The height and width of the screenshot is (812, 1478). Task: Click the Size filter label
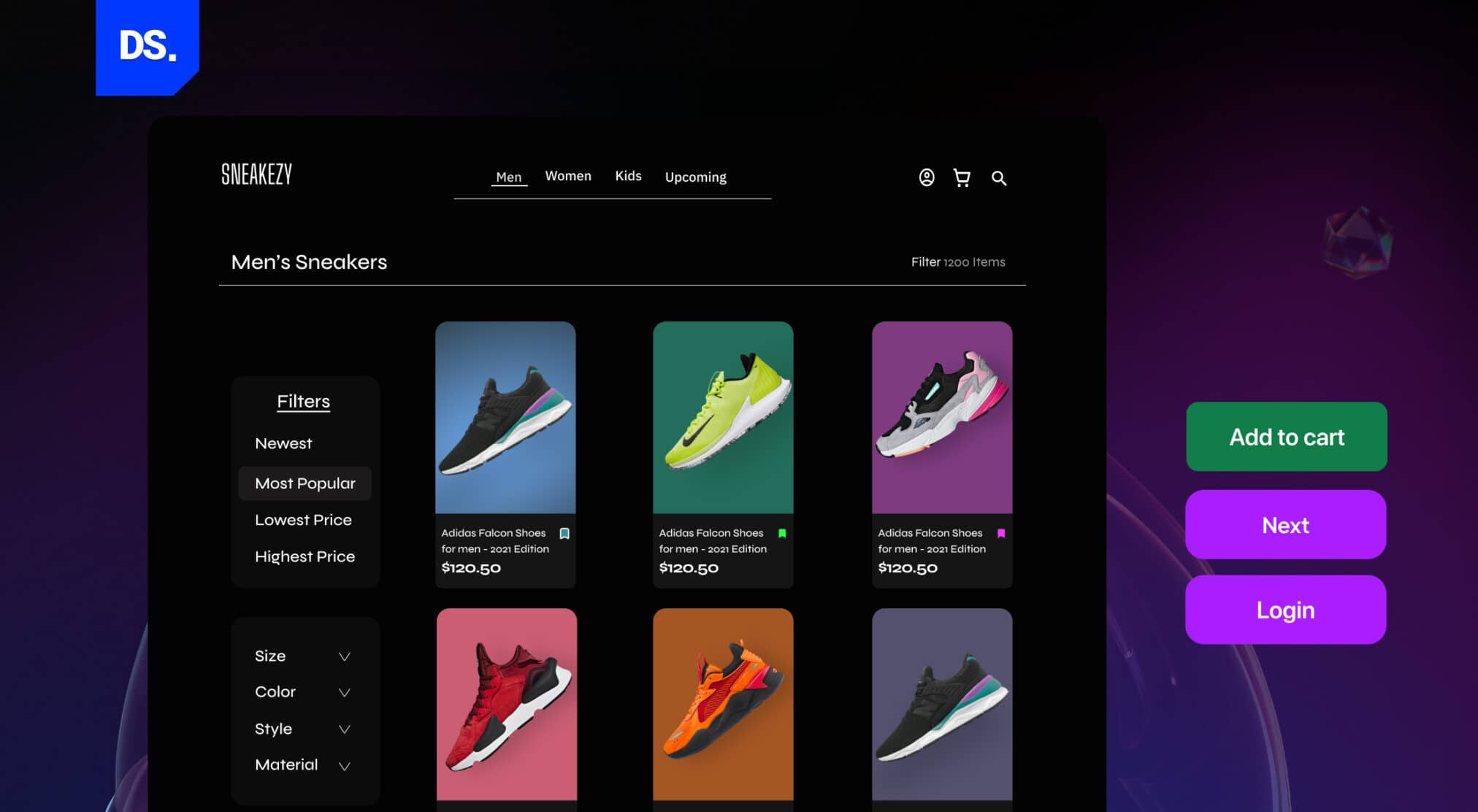pyautogui.click(x=270, y=656)
